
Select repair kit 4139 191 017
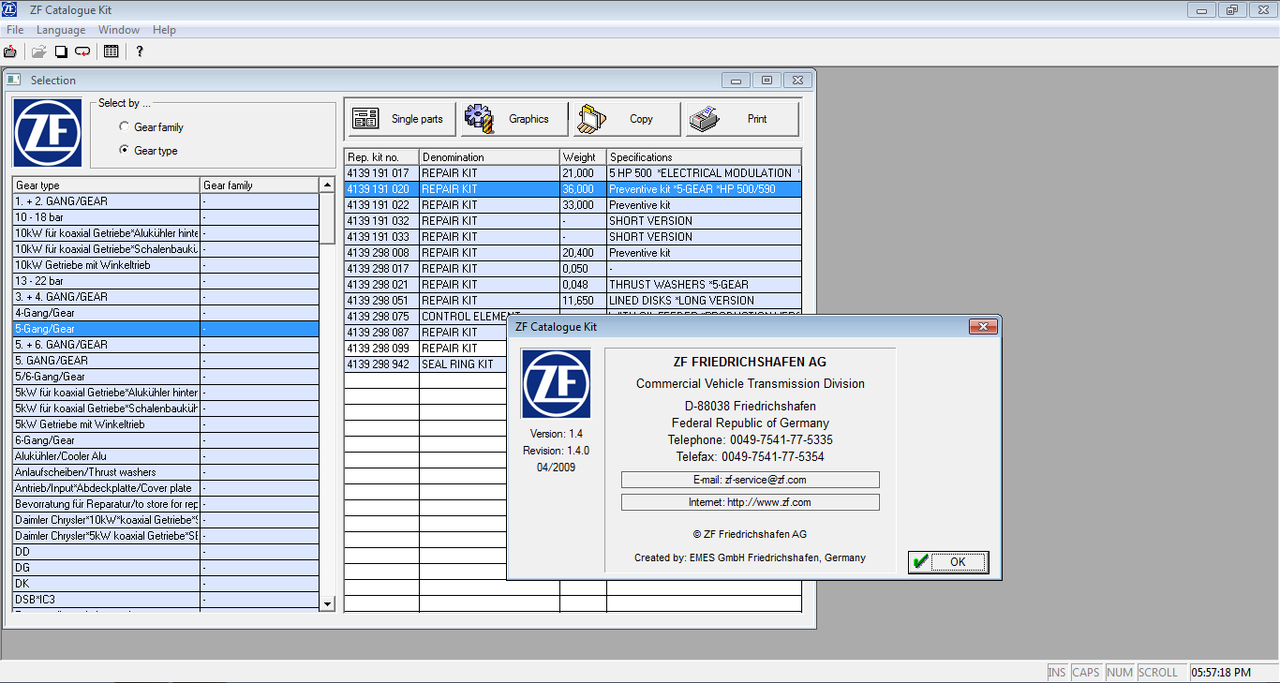click(x=573, y=173)
